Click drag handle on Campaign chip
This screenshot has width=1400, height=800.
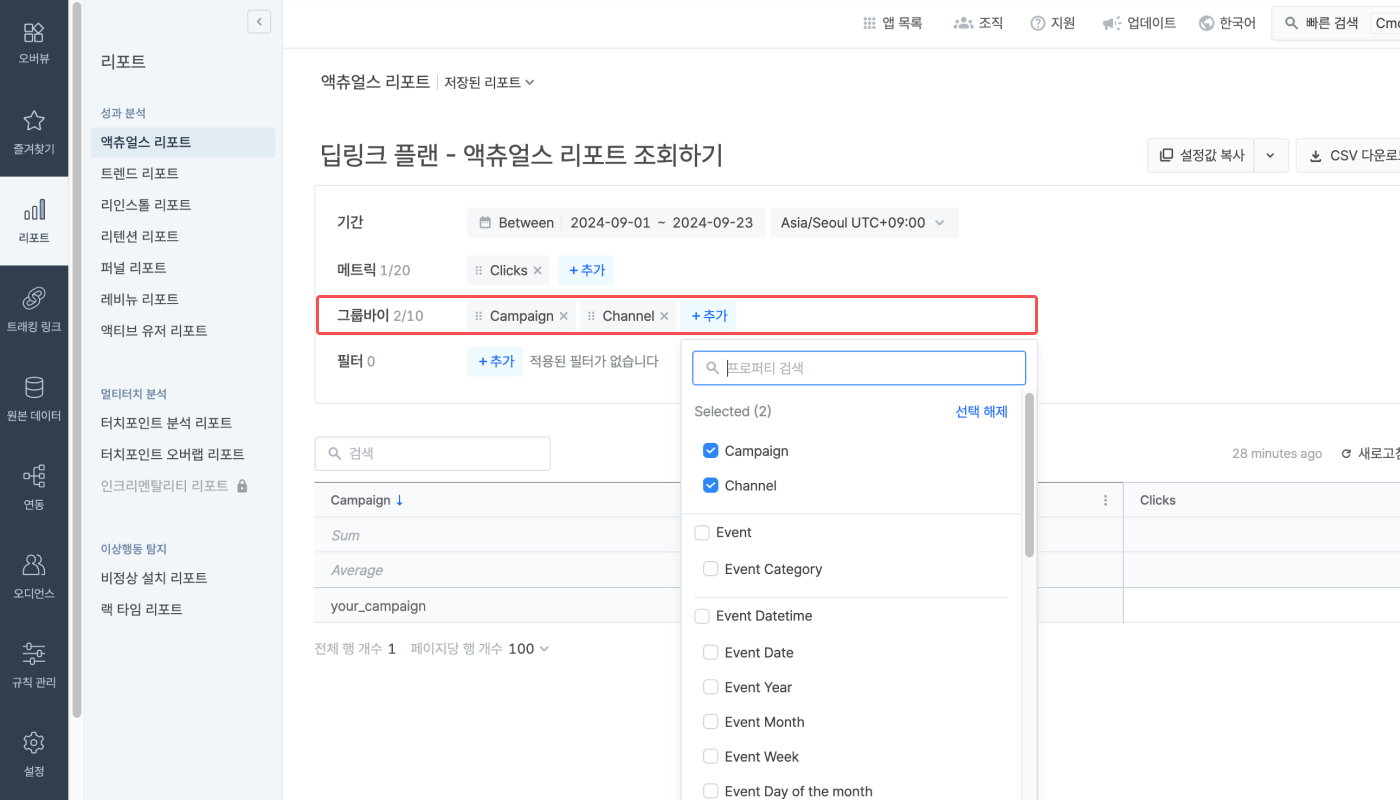(x=479, y=316)
